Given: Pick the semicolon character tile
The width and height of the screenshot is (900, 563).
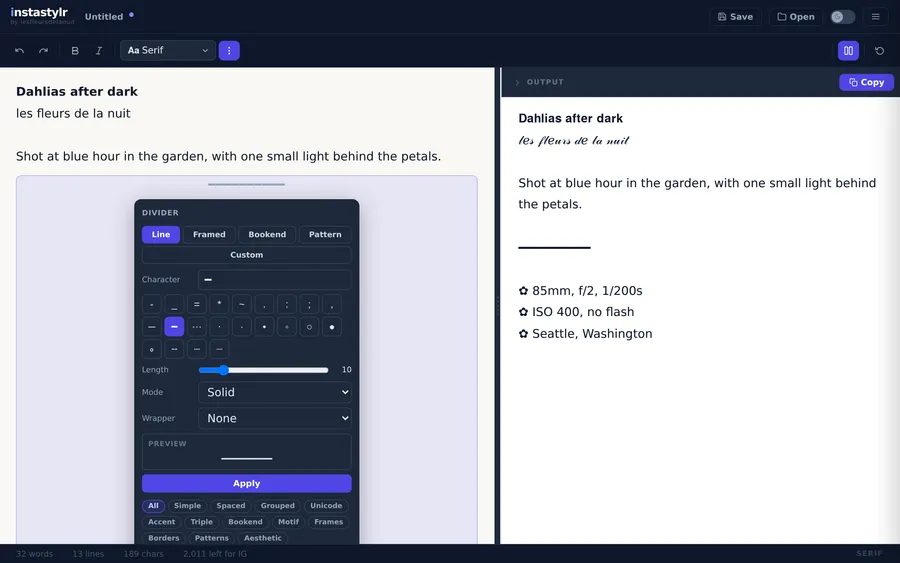Looking at the screenshot, I should (309, 304).
